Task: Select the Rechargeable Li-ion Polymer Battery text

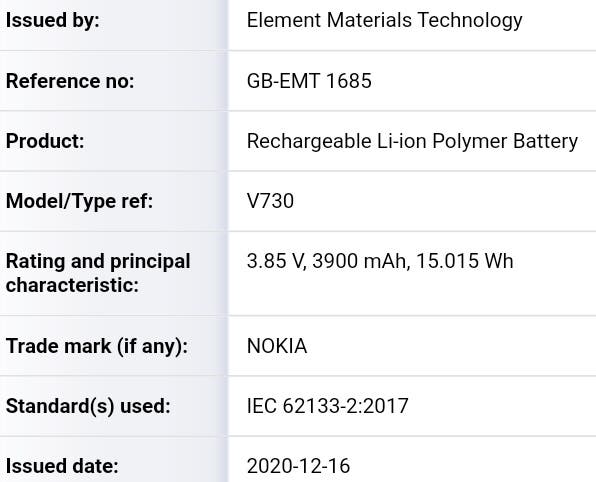Action: click(412, 142)
